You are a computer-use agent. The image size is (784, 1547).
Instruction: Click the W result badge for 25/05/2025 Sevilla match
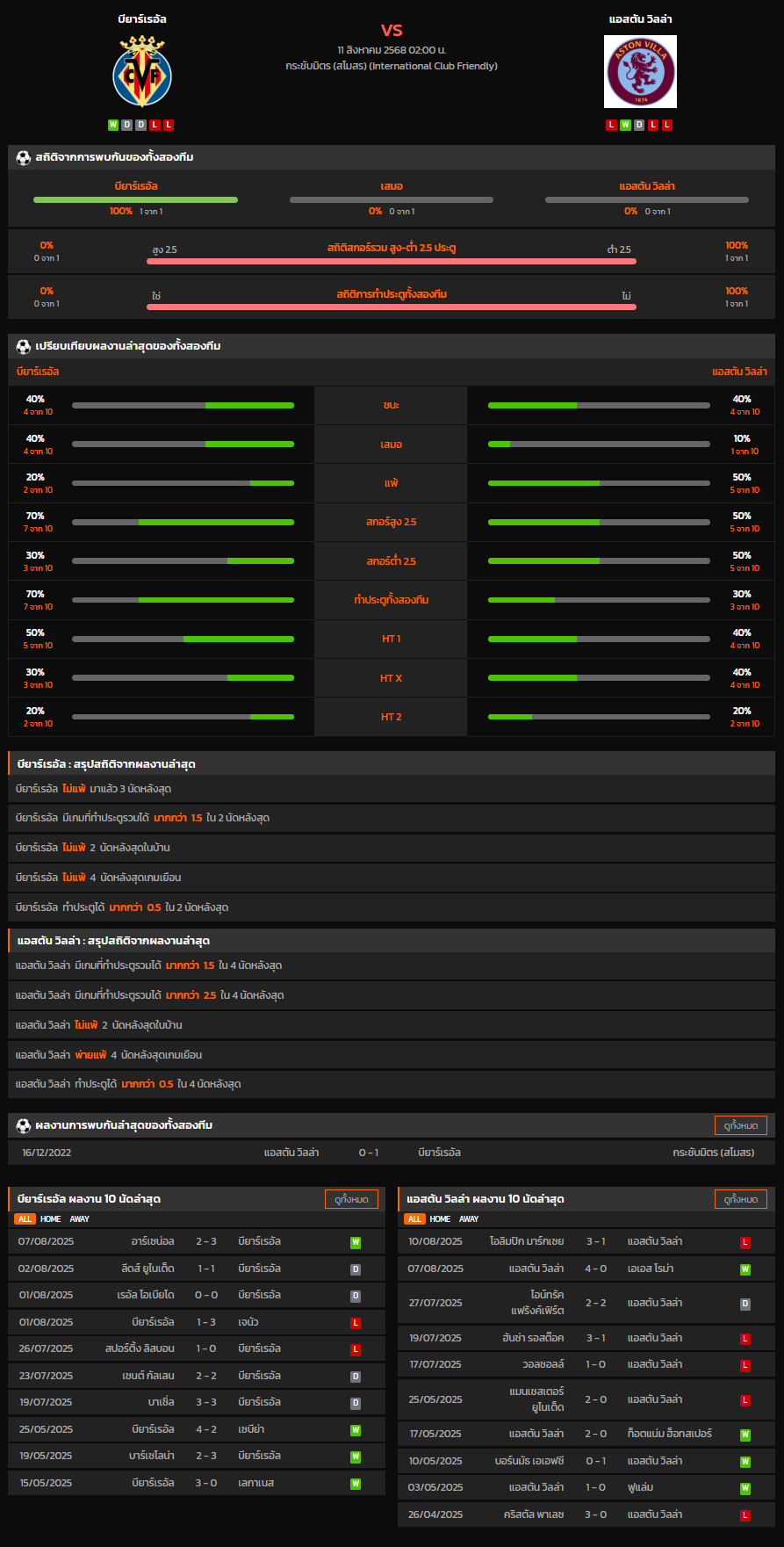coord(356,1430)
